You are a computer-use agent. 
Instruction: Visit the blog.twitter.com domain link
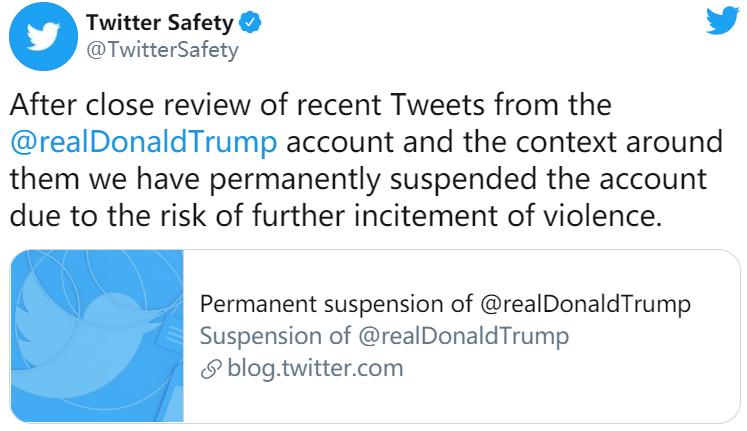point(315,369)
